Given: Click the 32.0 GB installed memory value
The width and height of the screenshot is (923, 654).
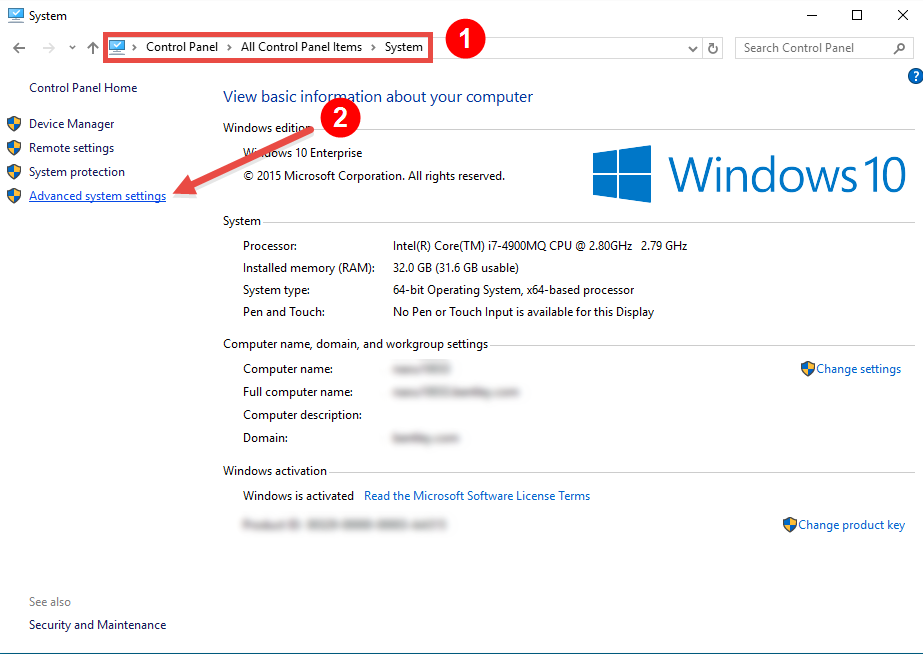Looking at the screenshot, I should pyautogui.click(x=456, y=268).
